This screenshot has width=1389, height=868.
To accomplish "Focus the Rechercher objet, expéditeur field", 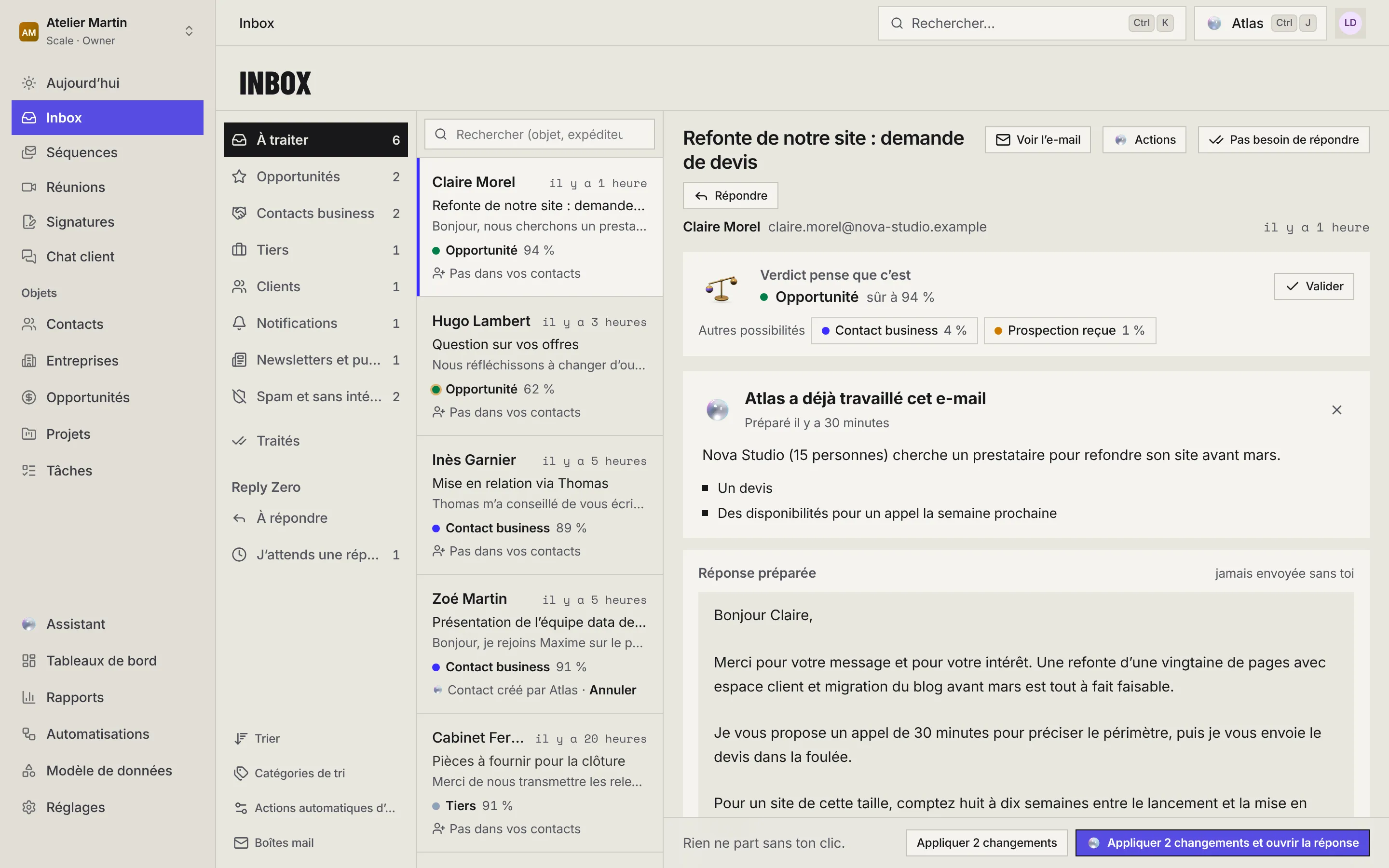I will pyautogui.click(x=540, y=135).
